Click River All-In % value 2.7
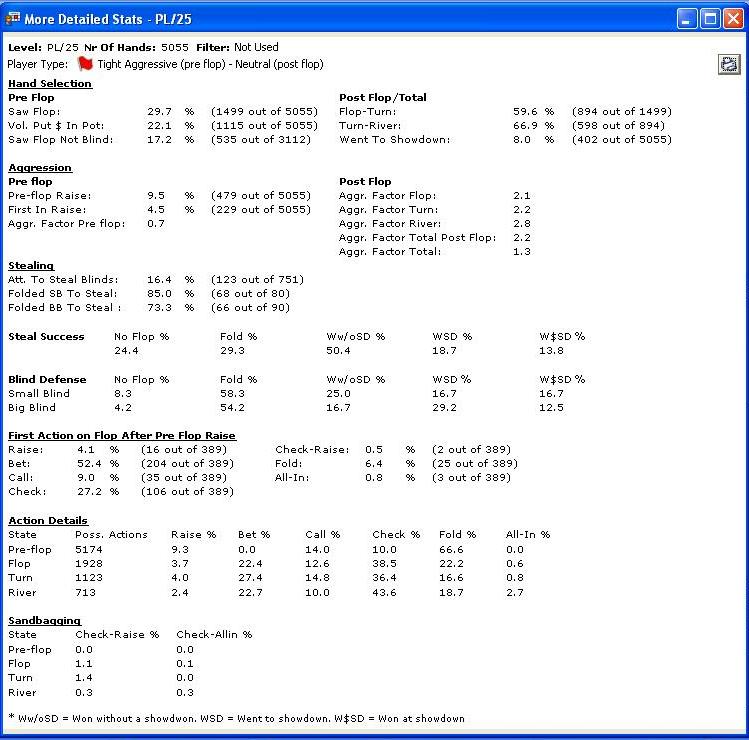 point(514,592)
